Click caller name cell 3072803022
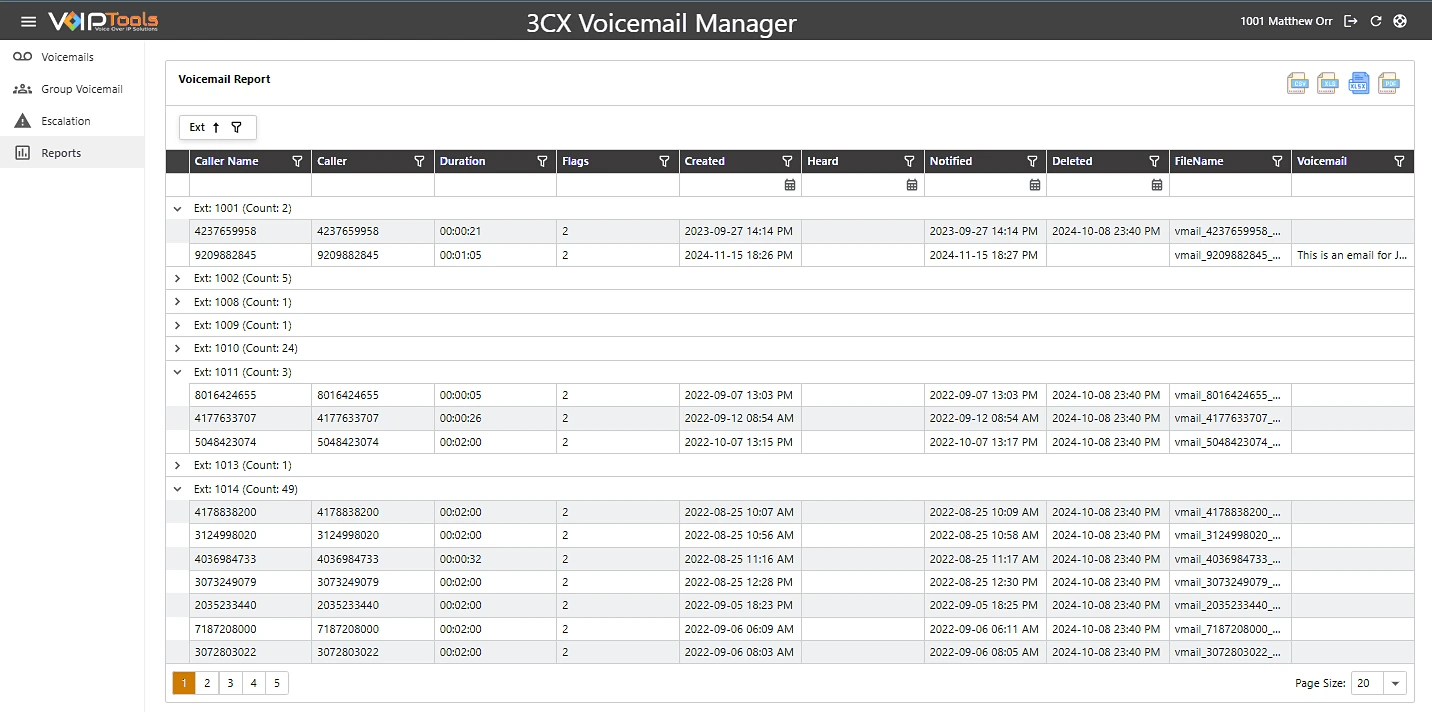The width and height of the screenshot is (1432, 712). (250, 652)
